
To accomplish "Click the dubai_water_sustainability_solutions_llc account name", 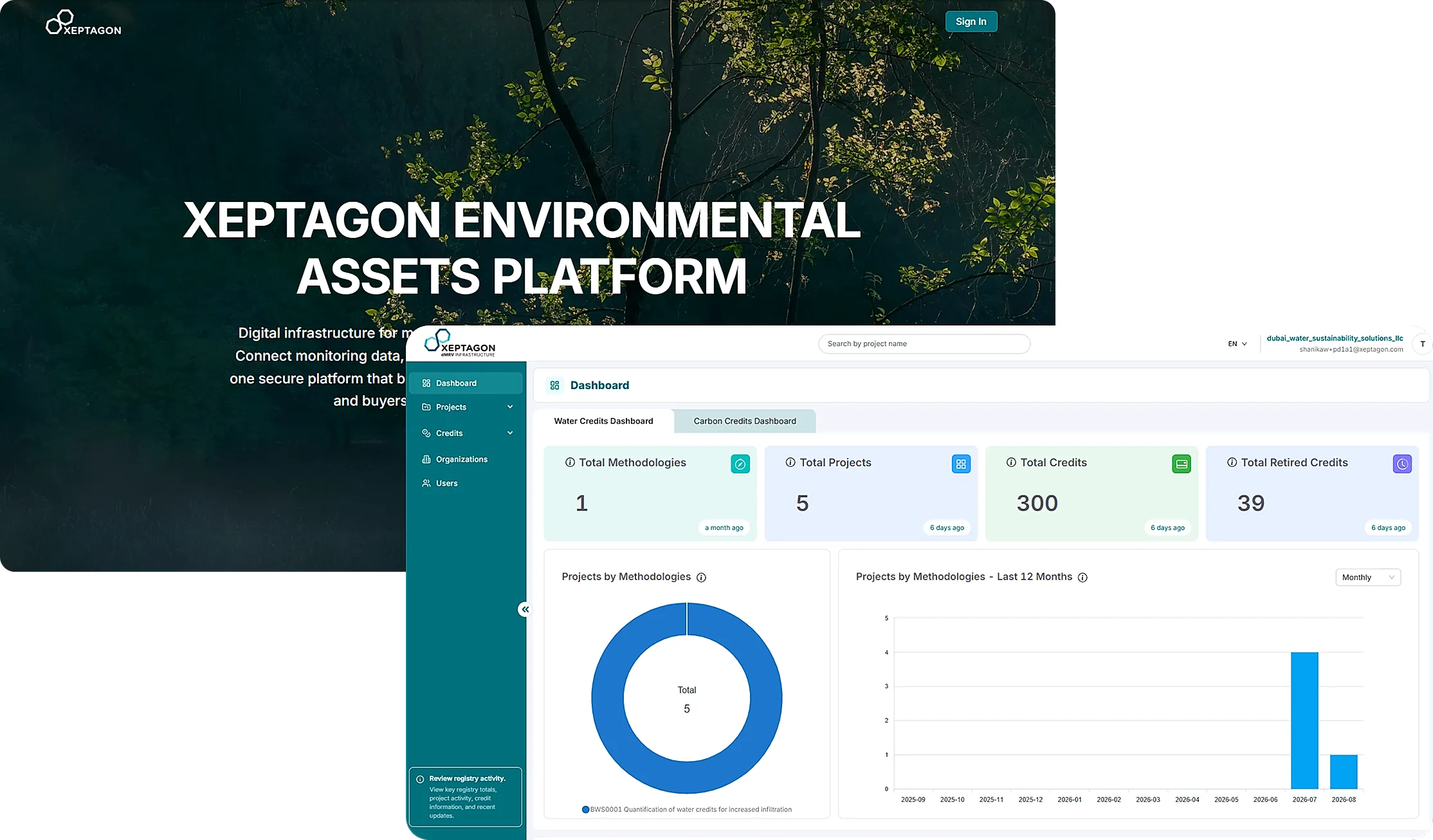I will click(1335, 338).
